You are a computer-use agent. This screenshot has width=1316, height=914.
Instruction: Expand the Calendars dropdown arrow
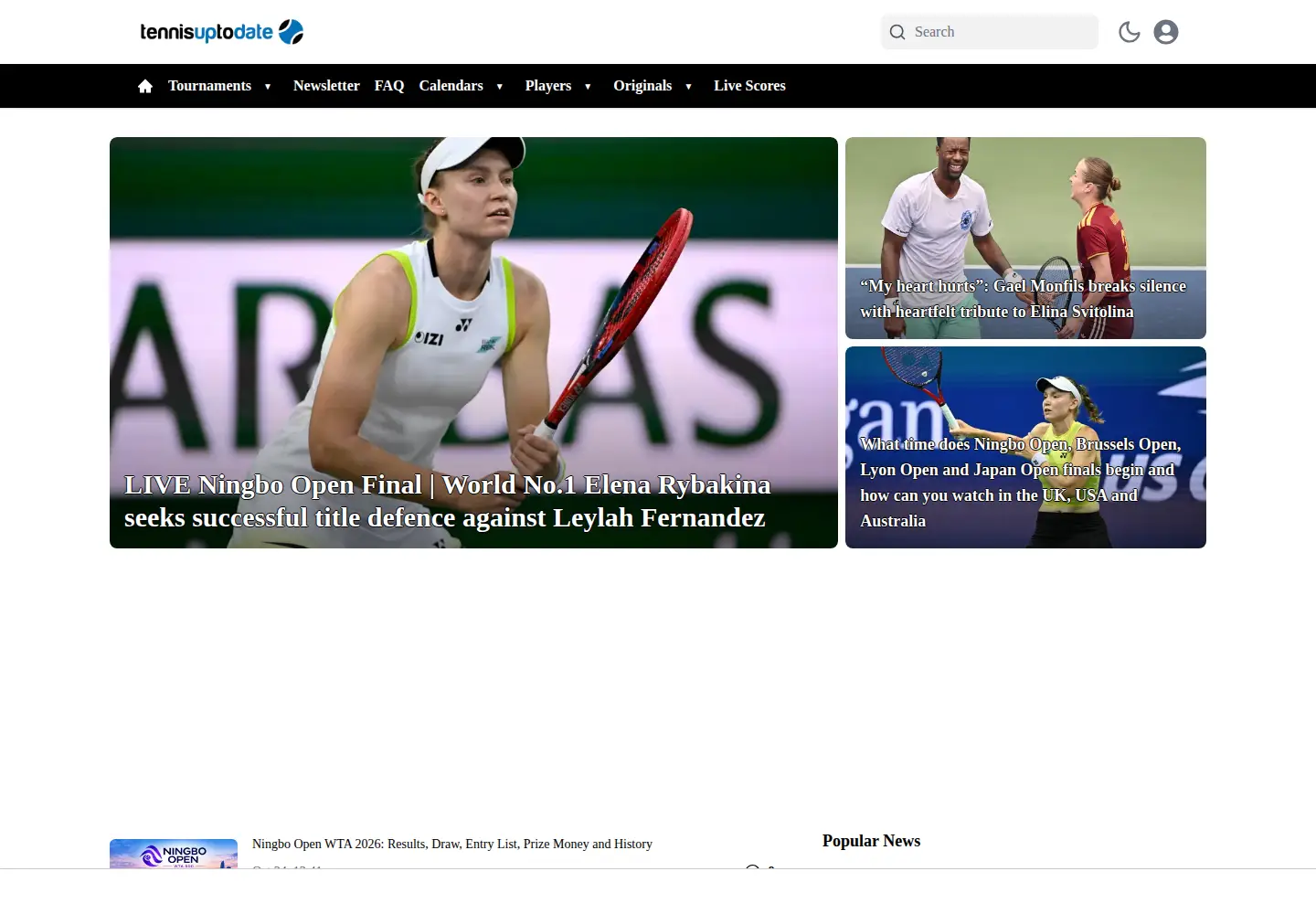500,87
